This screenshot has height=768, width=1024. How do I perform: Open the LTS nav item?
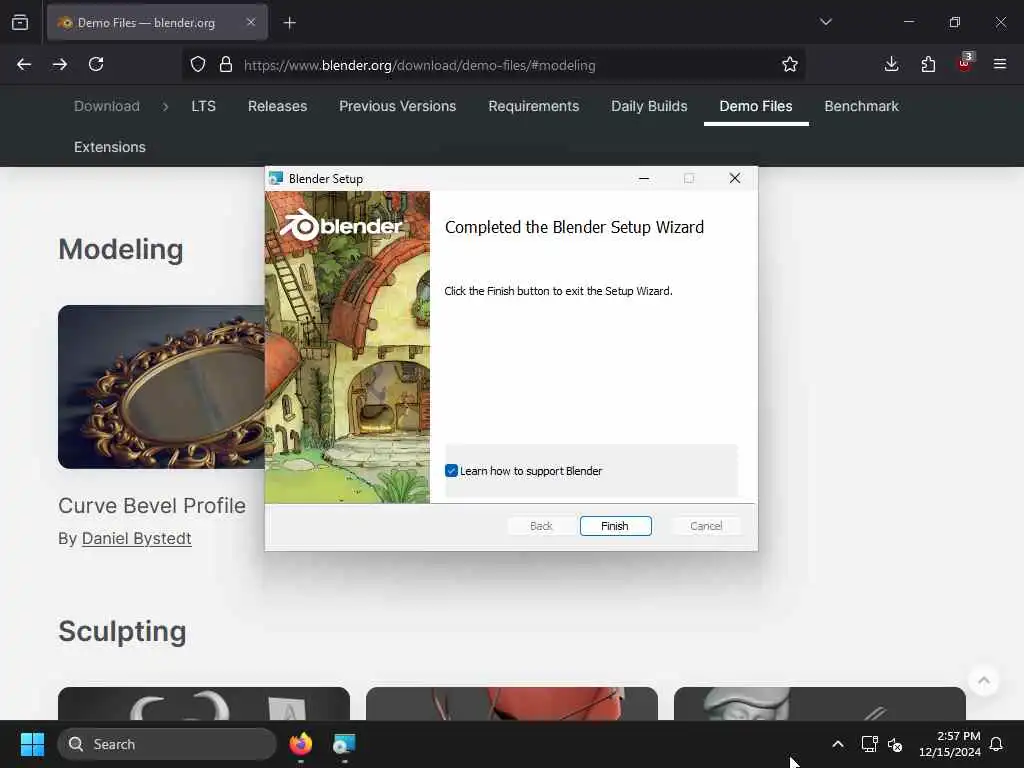coord(203,106)
